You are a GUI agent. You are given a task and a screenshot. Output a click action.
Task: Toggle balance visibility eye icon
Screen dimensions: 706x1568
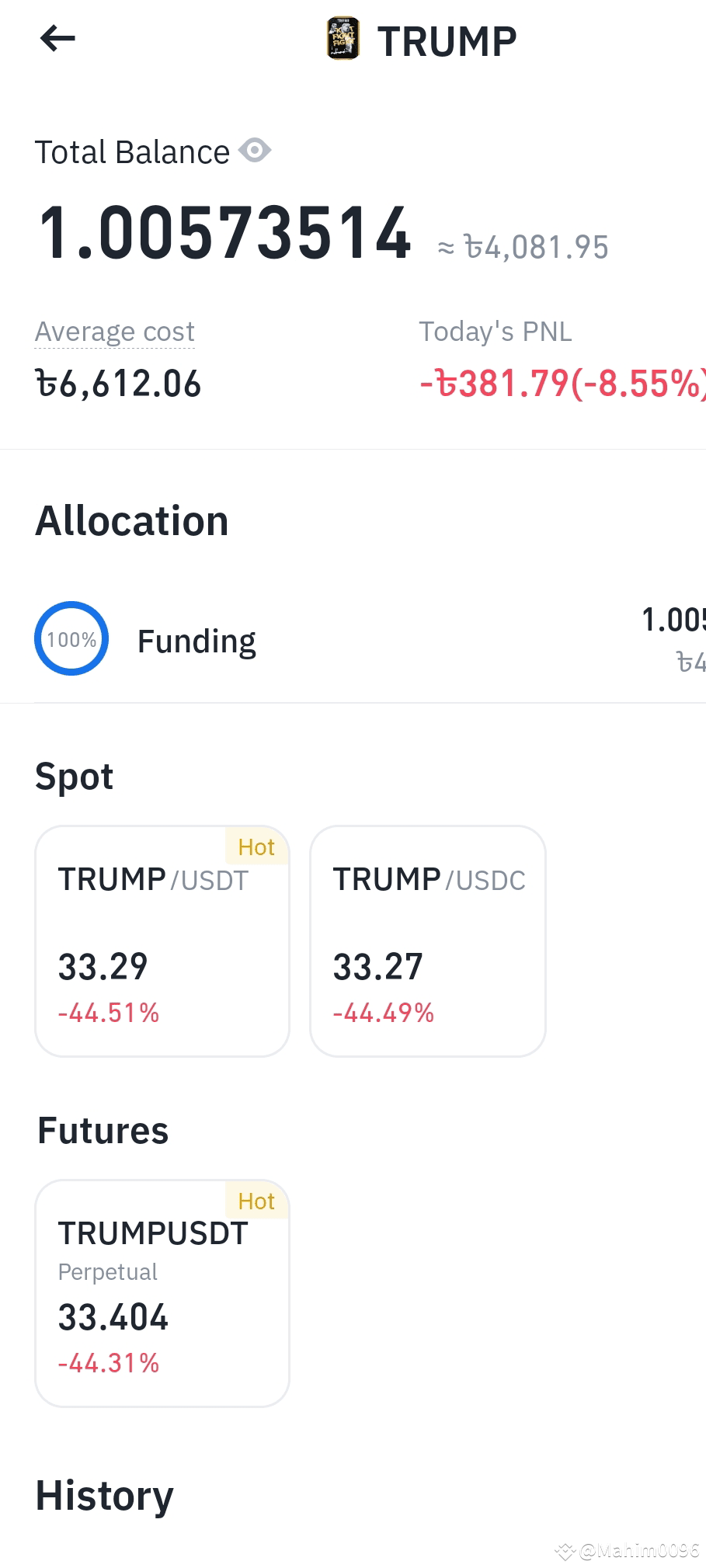255,150
